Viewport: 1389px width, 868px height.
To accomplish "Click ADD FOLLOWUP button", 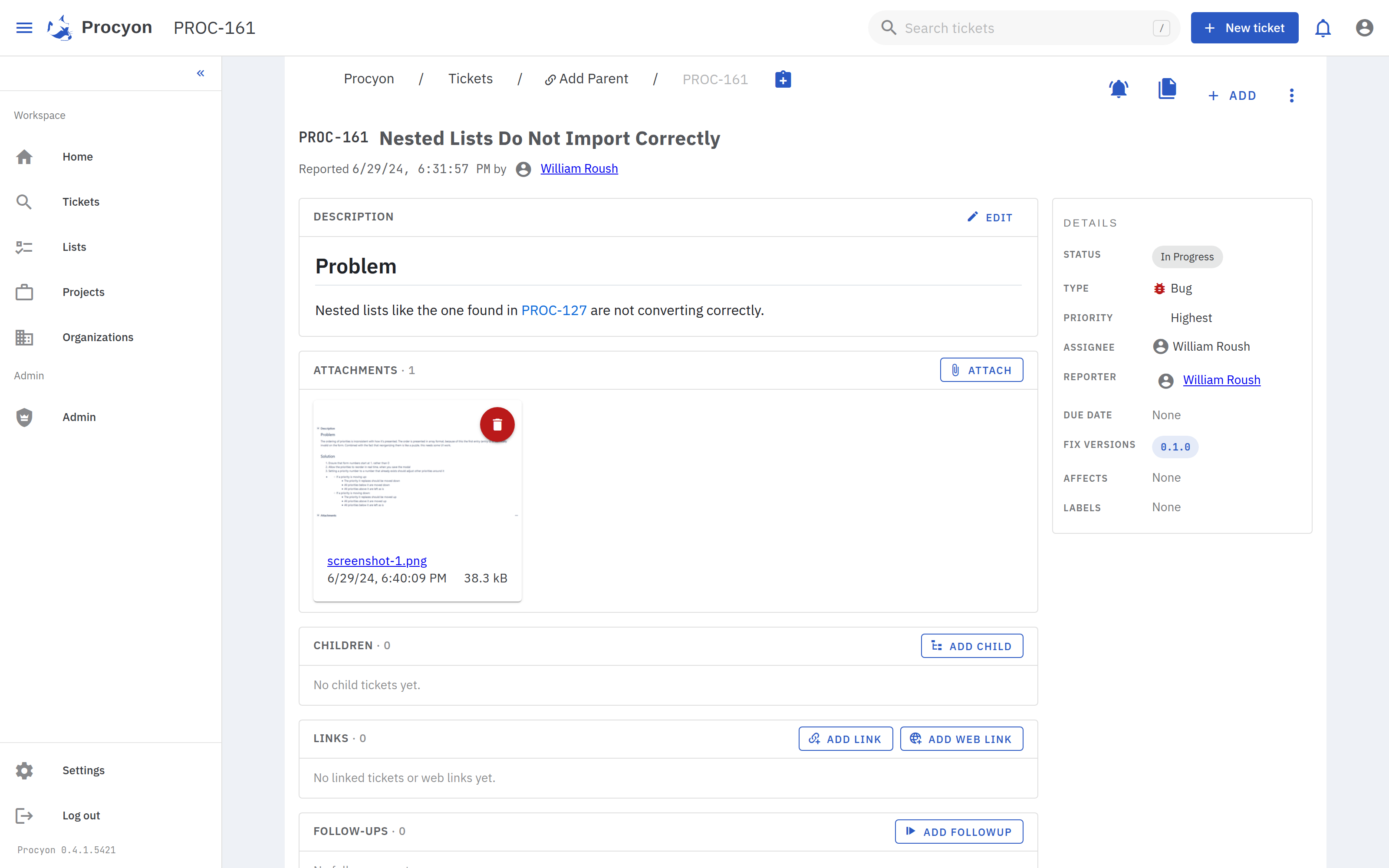I will pos(958,832).
